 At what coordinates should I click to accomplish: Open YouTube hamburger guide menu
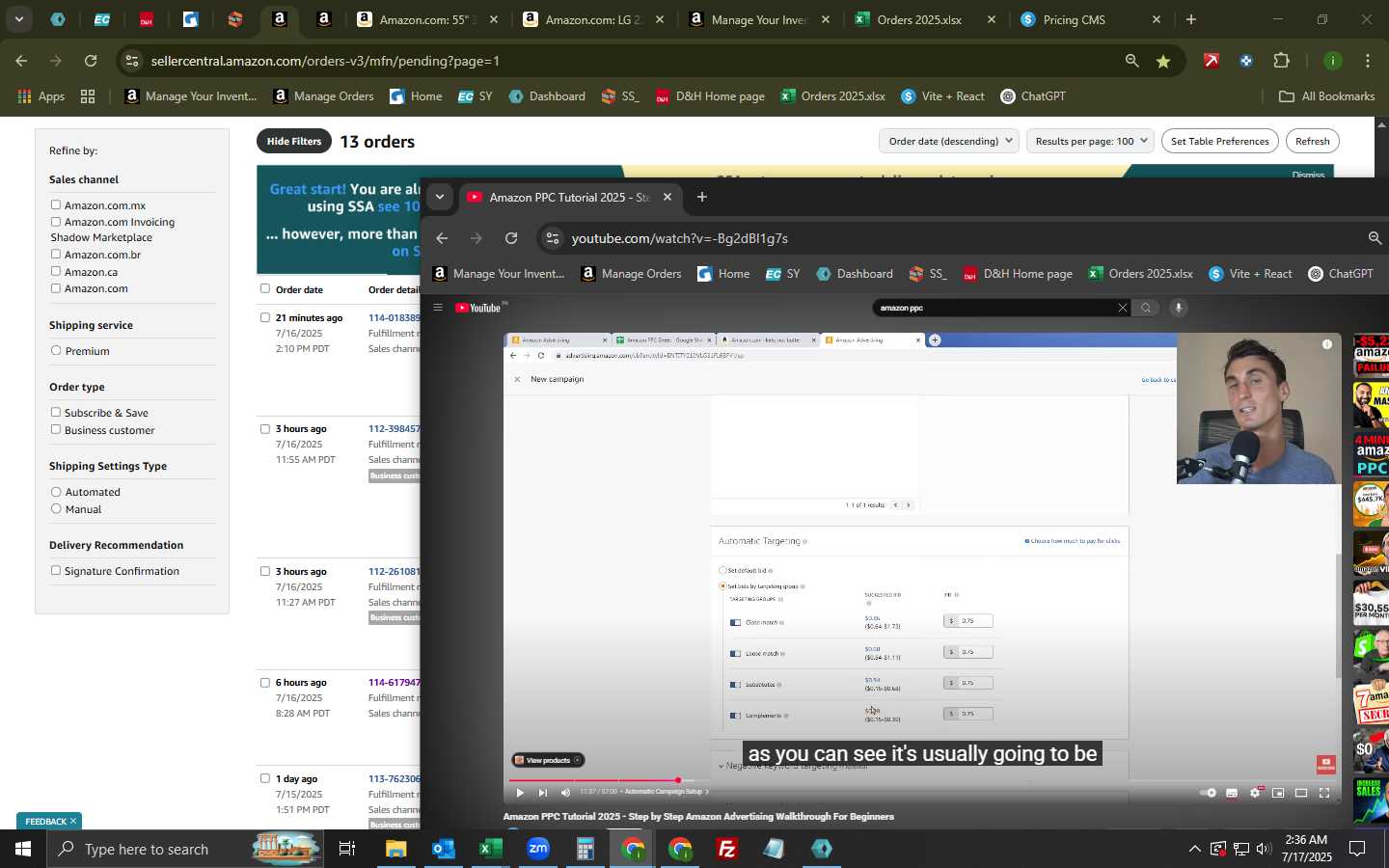438,308
